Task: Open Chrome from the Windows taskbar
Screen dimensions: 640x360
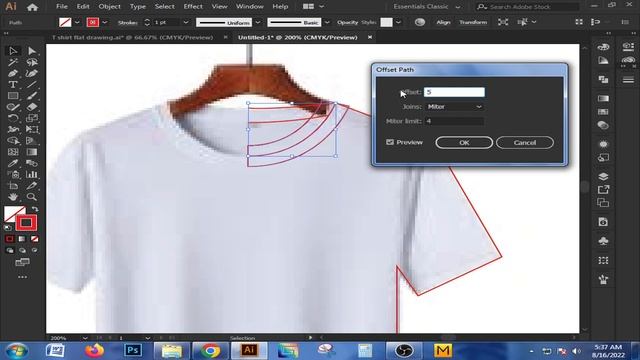Action: pyautogui.click(x=211, y=351)
